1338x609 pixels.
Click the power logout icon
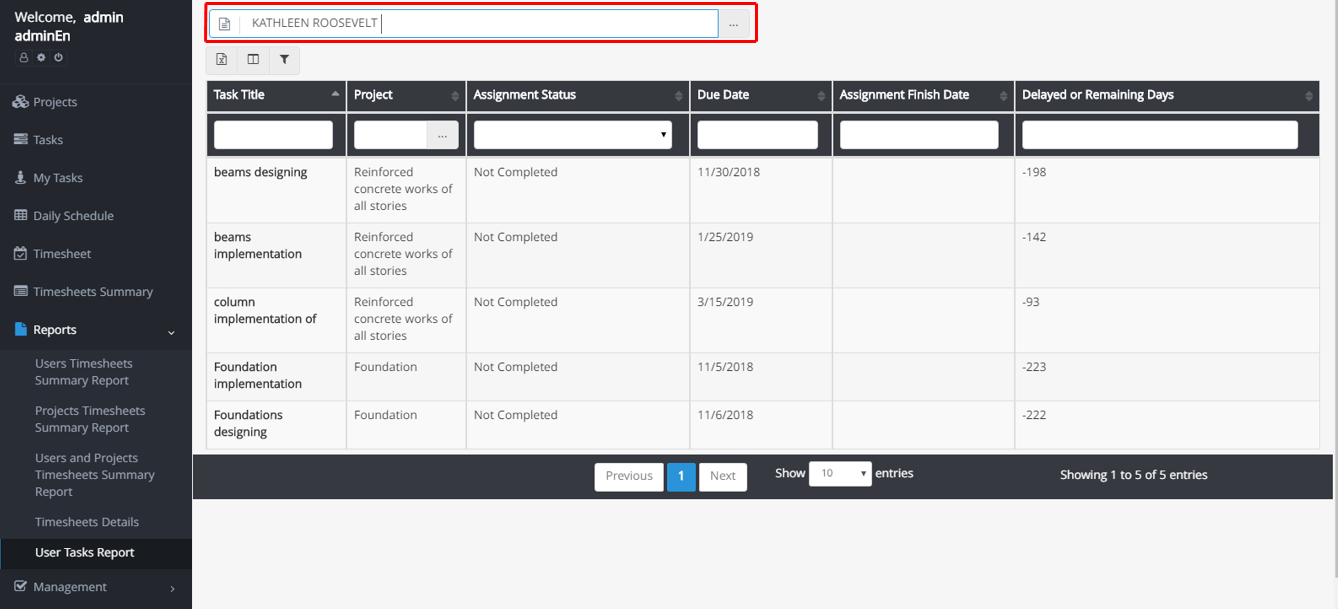[58, 58]
